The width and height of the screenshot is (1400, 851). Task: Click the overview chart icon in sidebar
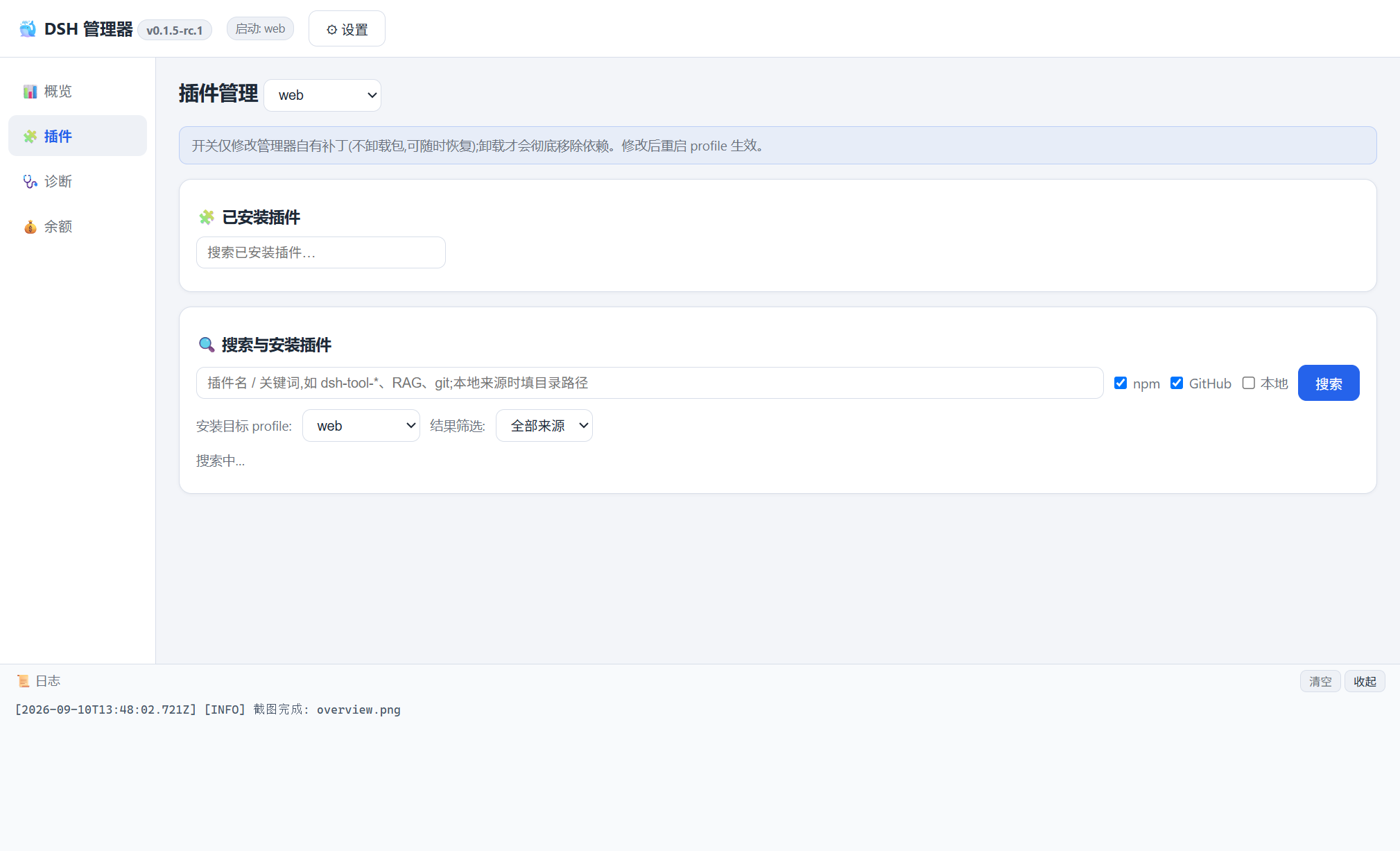[30, 92]
